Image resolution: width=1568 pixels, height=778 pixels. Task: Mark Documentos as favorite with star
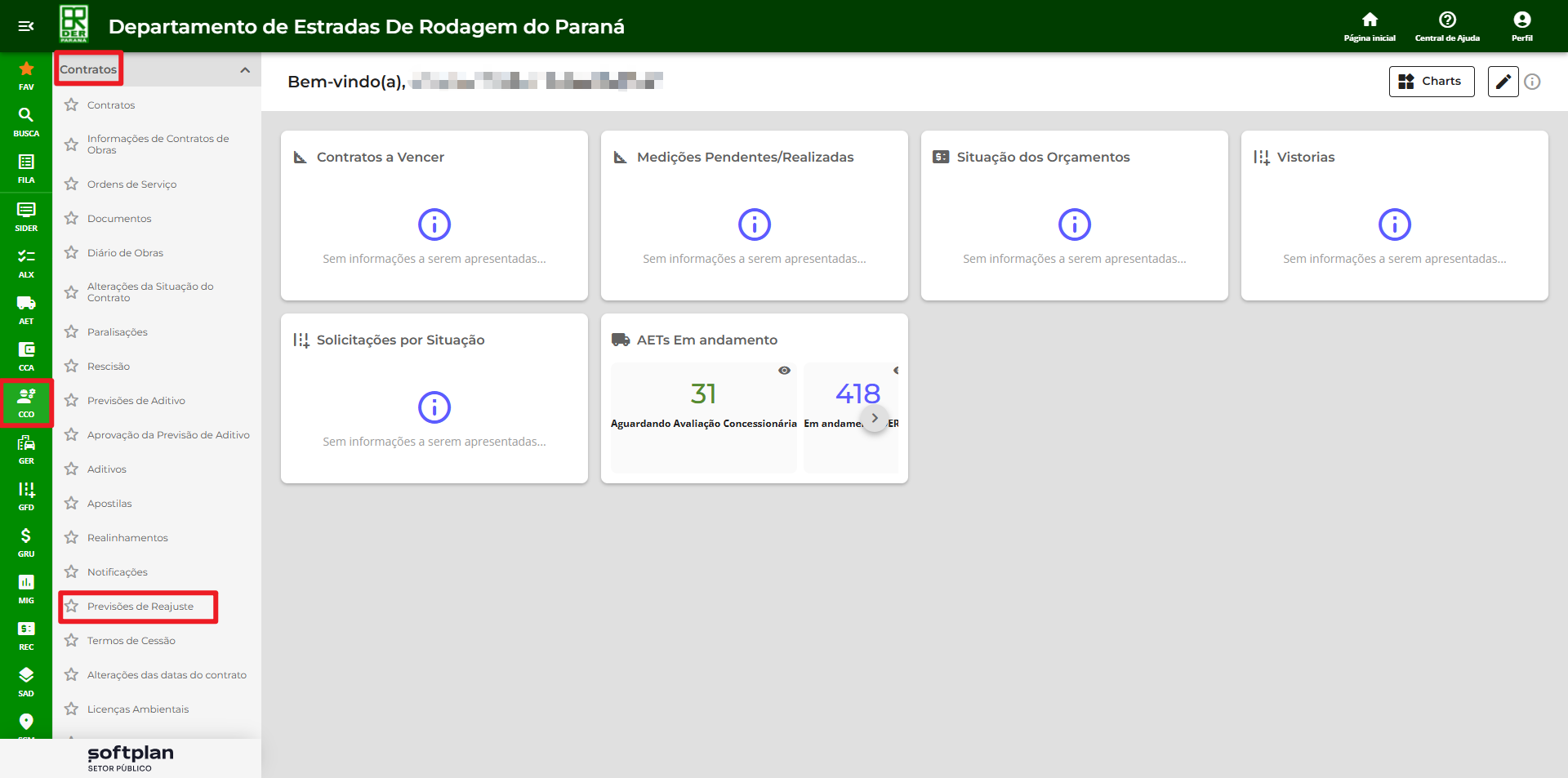(72, 219)
